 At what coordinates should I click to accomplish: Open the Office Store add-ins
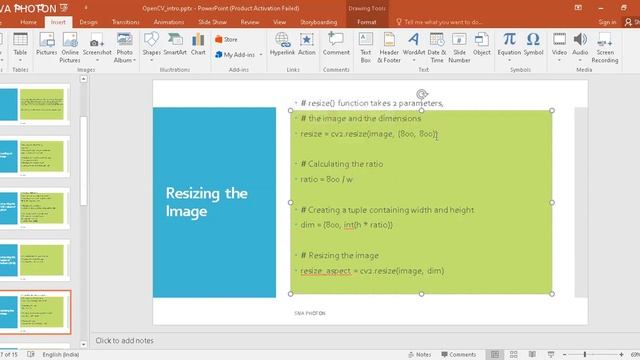226,40
